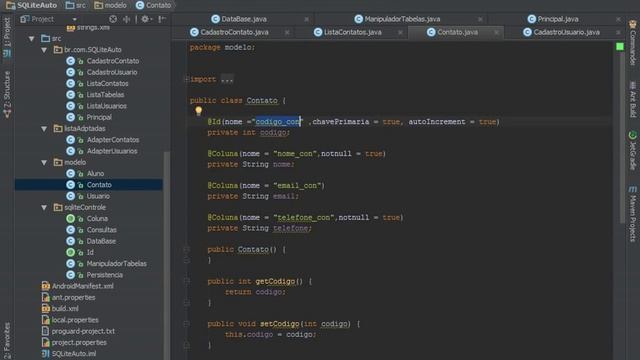This screenshot has height=360, width=640.
Task: Close the DataBase.java tab
Action: (307, 19)
